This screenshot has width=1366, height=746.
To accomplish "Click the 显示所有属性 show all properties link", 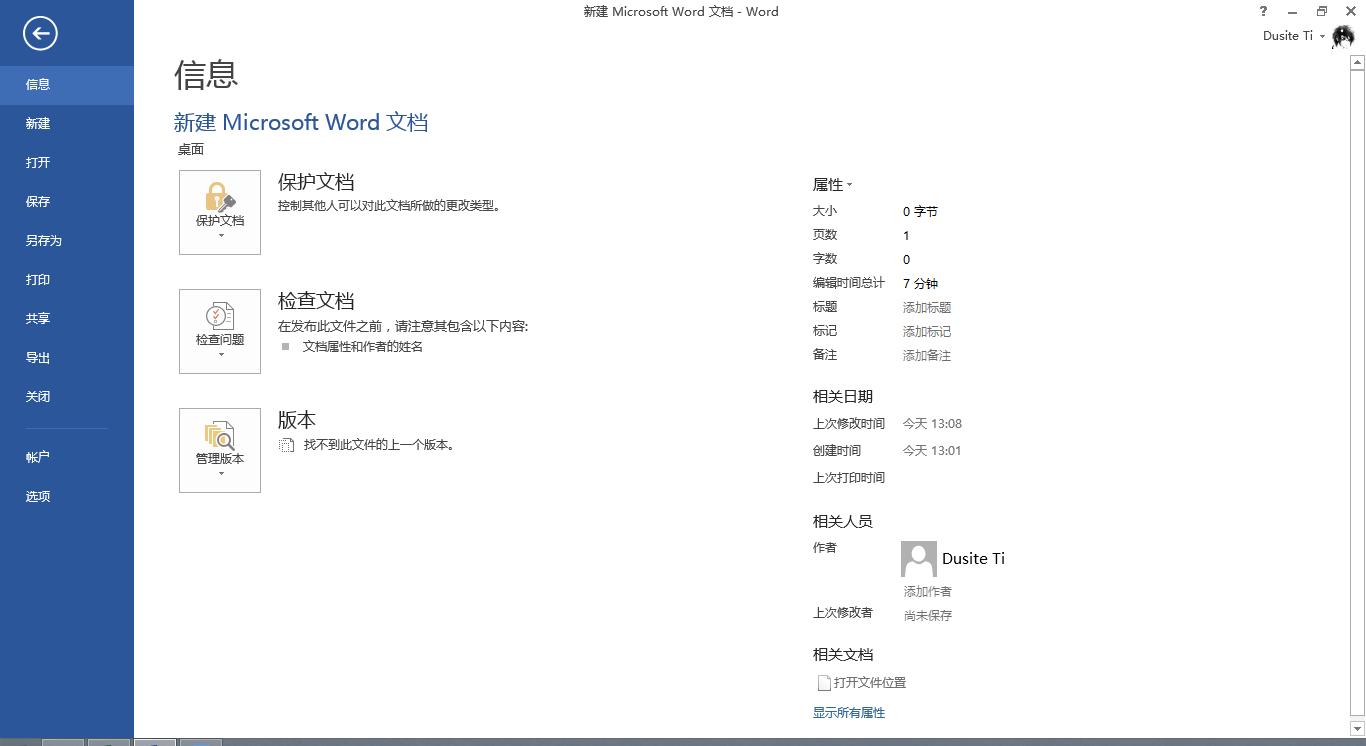I will [848, 712].
